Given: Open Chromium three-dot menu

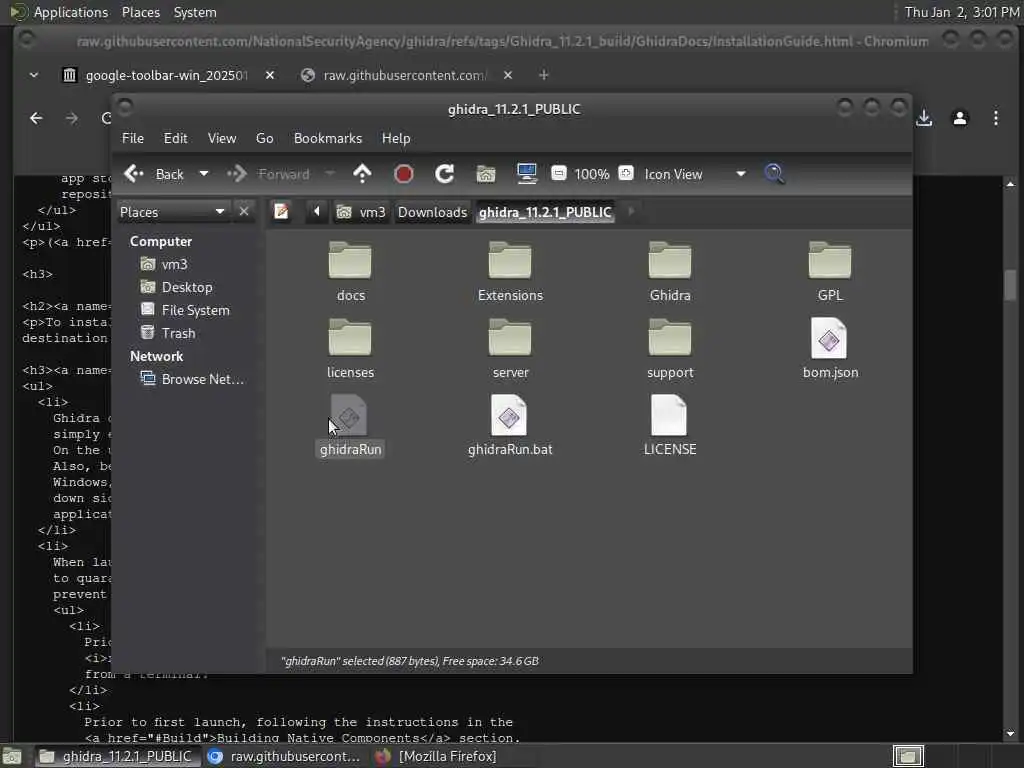Looking at the screenshot, I should pos(996,118).
